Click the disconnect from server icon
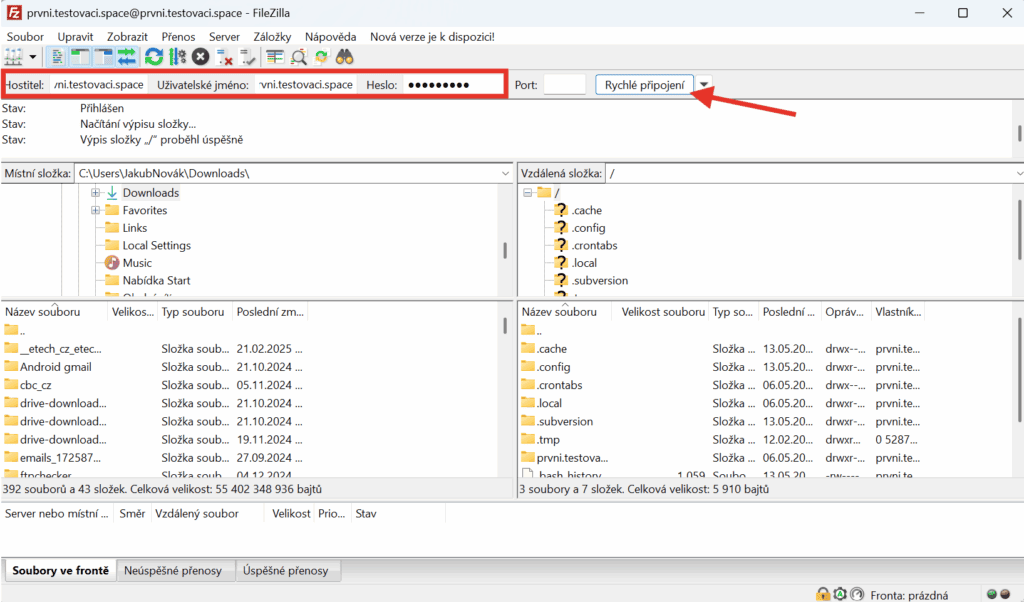 coord(224,57)
